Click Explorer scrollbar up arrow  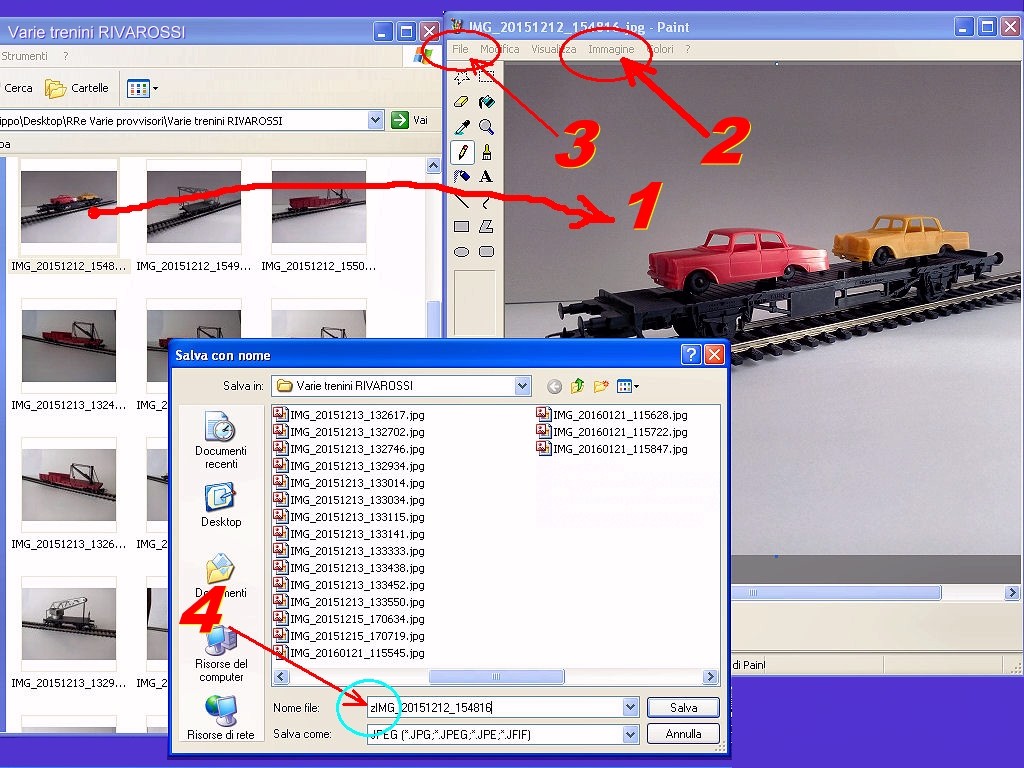434,166
